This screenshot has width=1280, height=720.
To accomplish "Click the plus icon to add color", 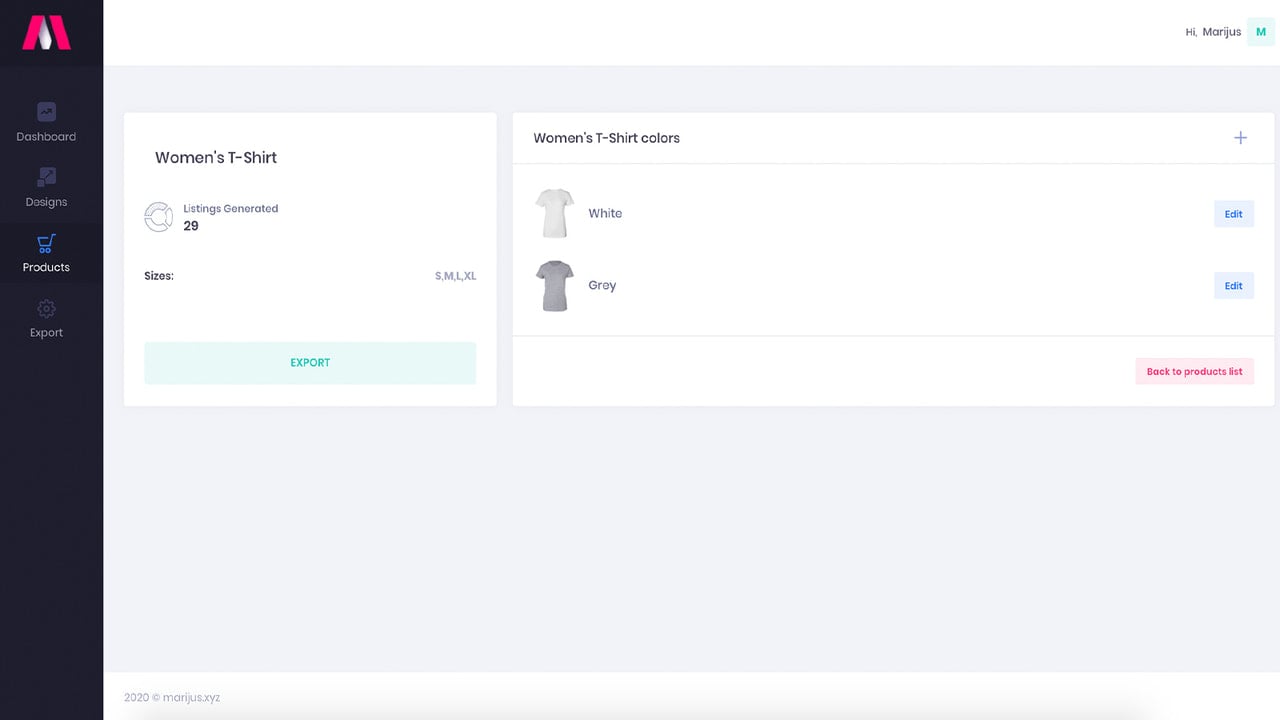I will tap(1240, 138).
